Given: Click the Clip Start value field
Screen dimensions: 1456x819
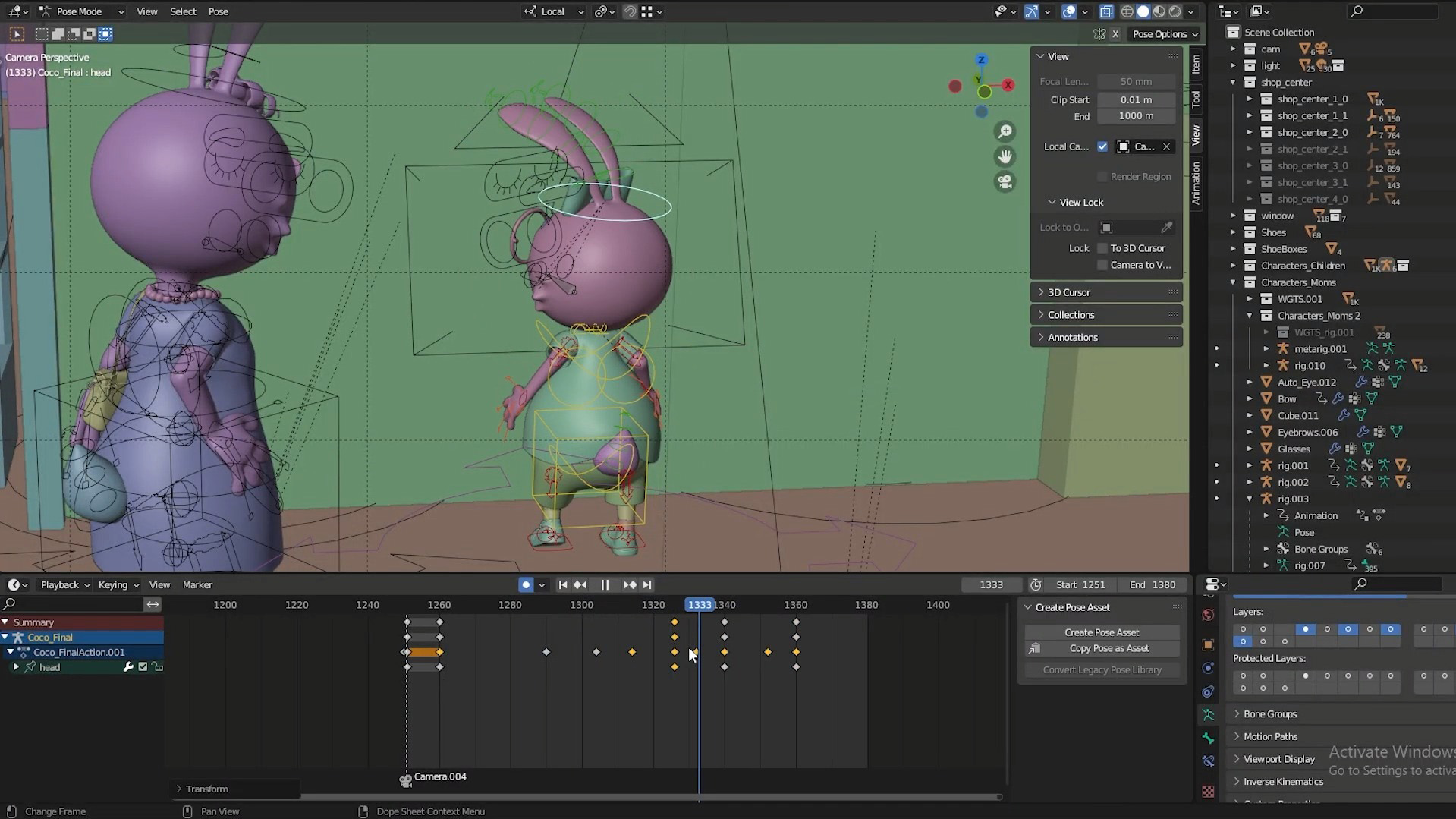Looking at the screenshot, I should click(1136, 100).
